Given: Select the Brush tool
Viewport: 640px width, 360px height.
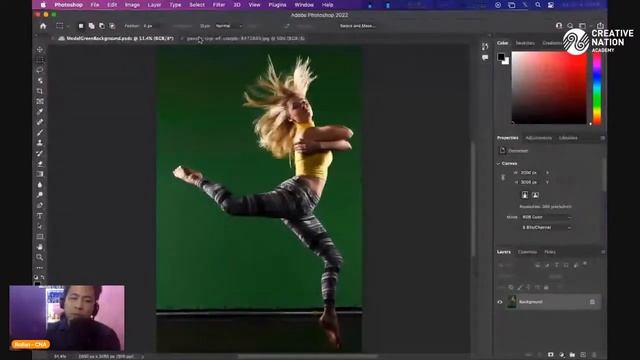Looking at the screenshot, I should click(40, 132).
